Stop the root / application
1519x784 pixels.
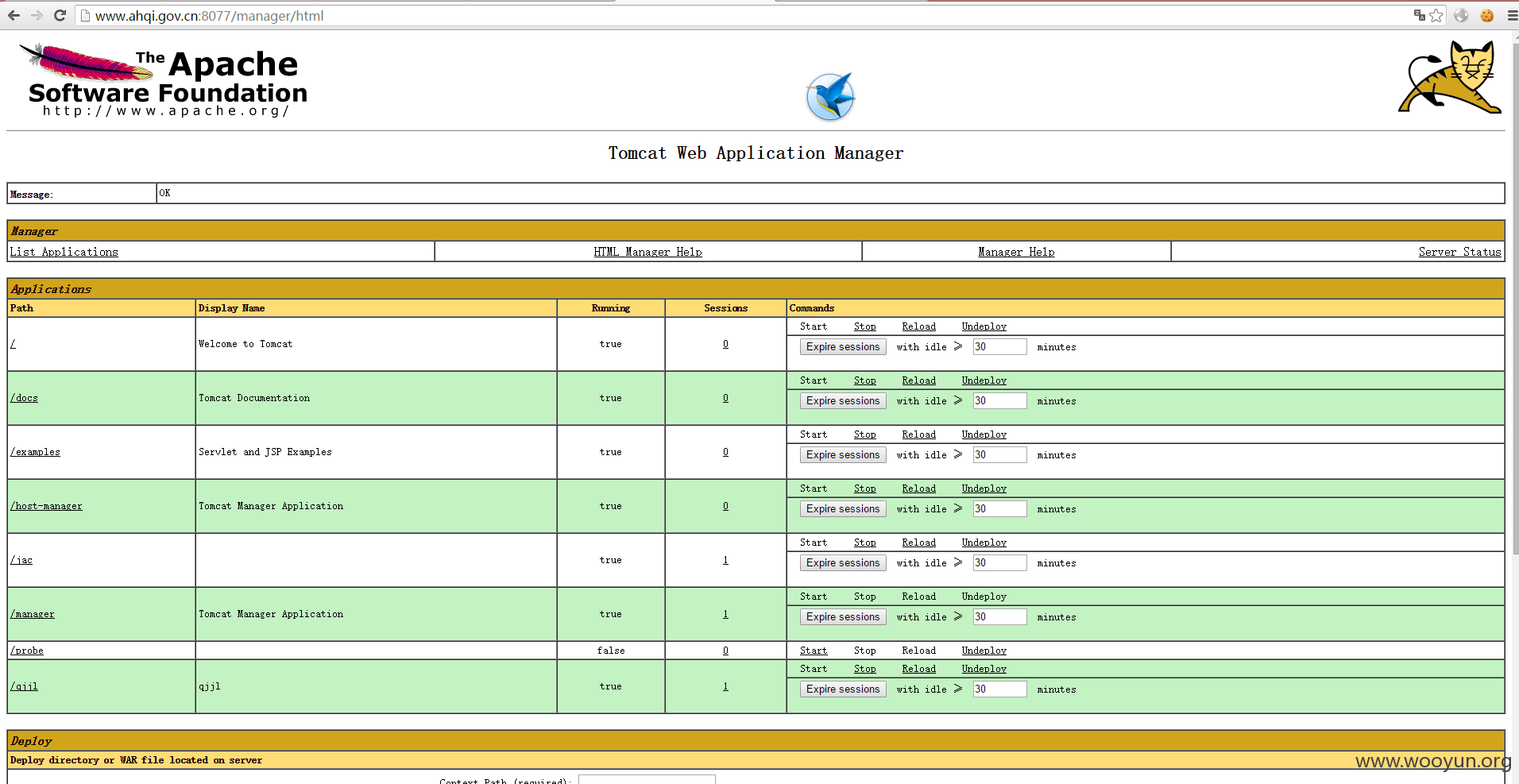[864, 326]
